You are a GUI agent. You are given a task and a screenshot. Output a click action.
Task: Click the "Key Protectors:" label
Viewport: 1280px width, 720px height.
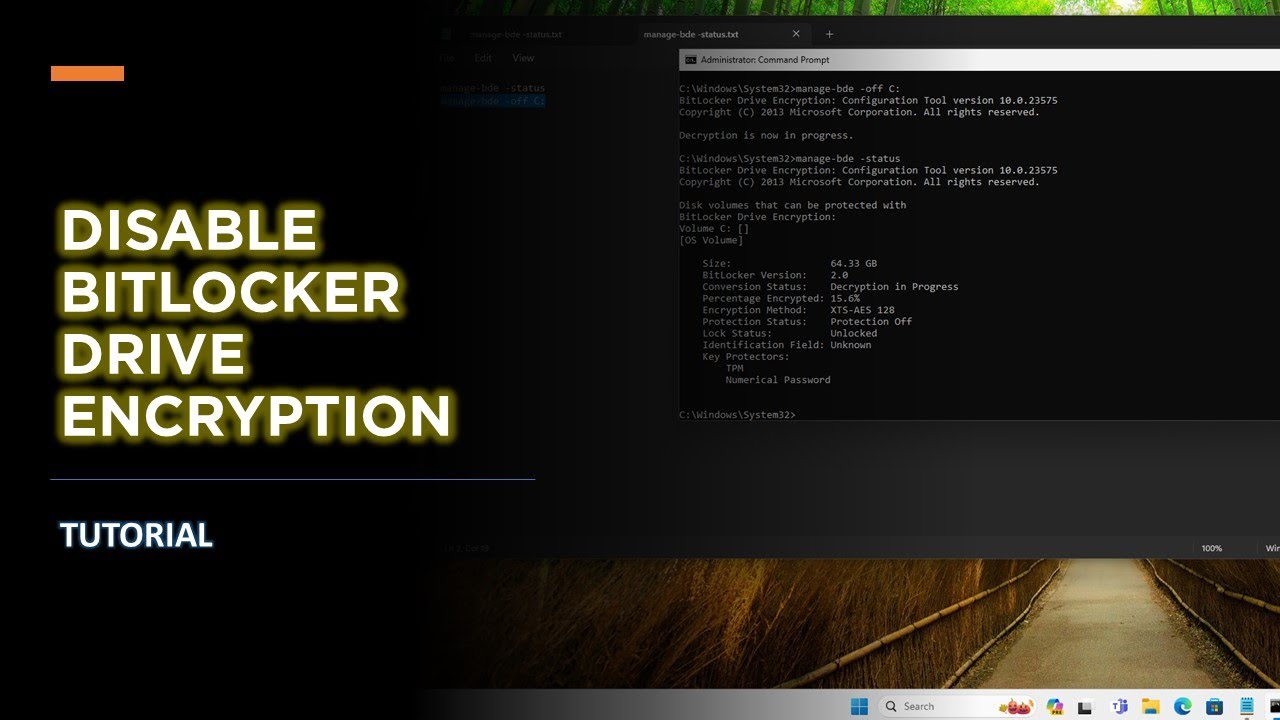pos(746,356)
